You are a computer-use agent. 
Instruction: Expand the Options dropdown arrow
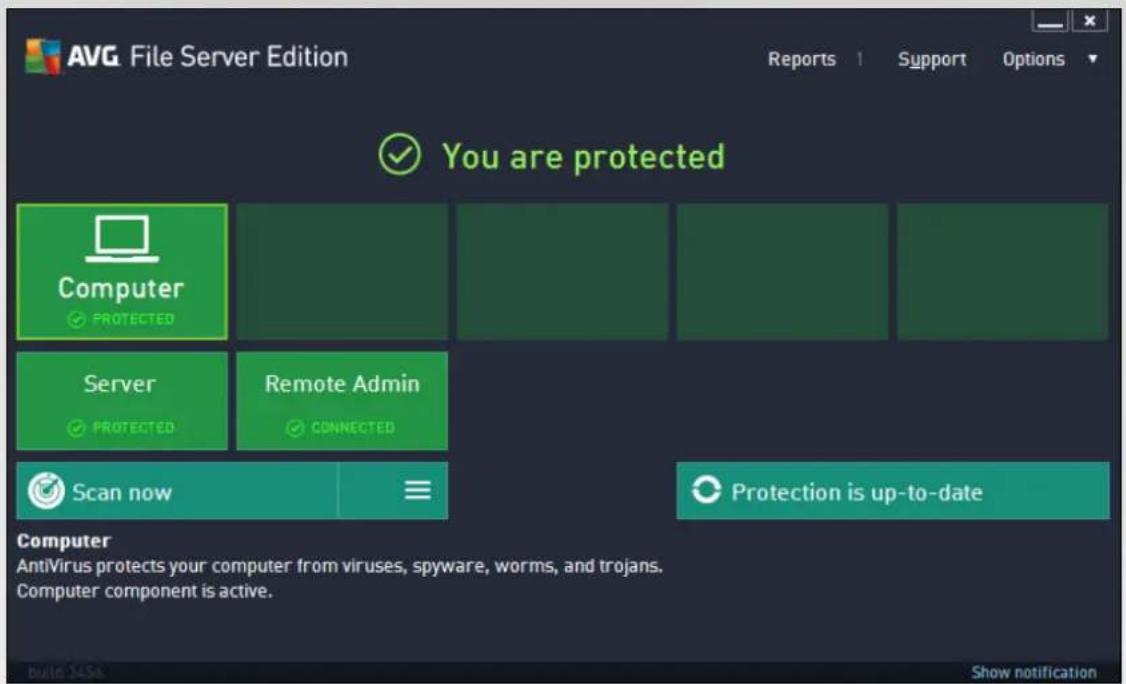[x=1092, y=59]
